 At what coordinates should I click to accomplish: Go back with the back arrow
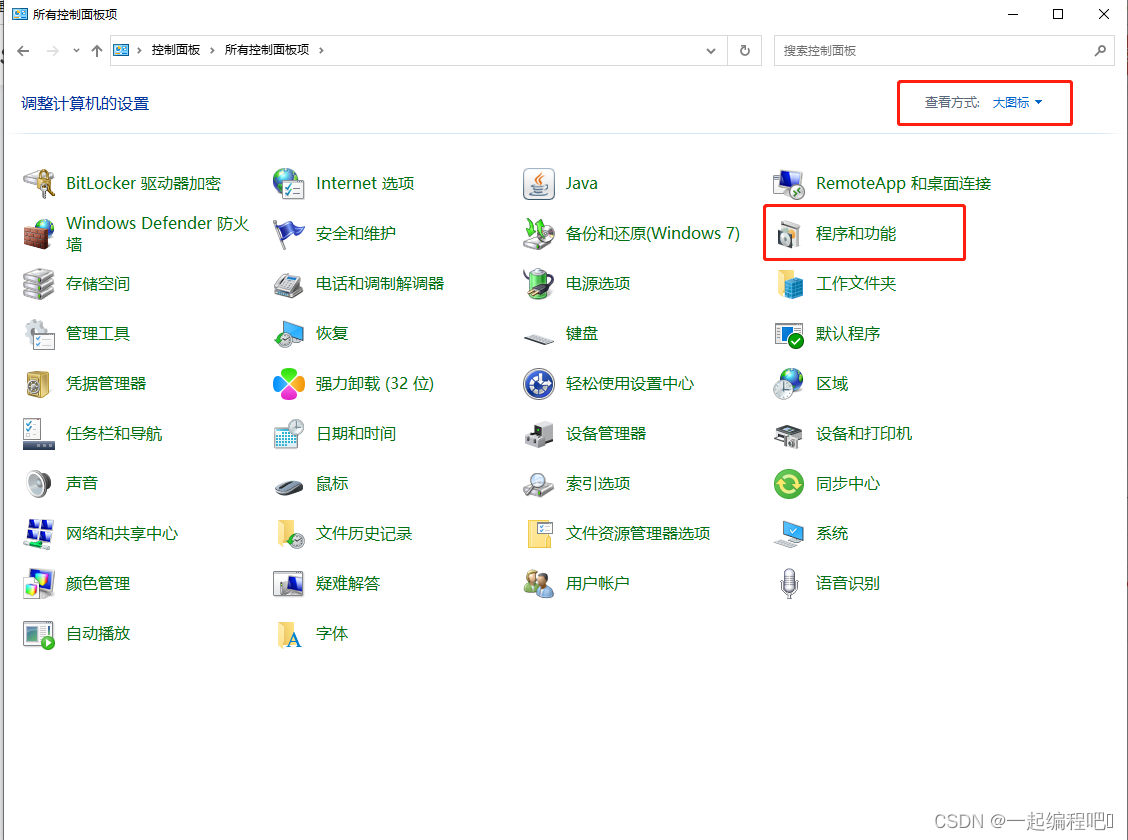pyautogui.click(x=23, y=50)
